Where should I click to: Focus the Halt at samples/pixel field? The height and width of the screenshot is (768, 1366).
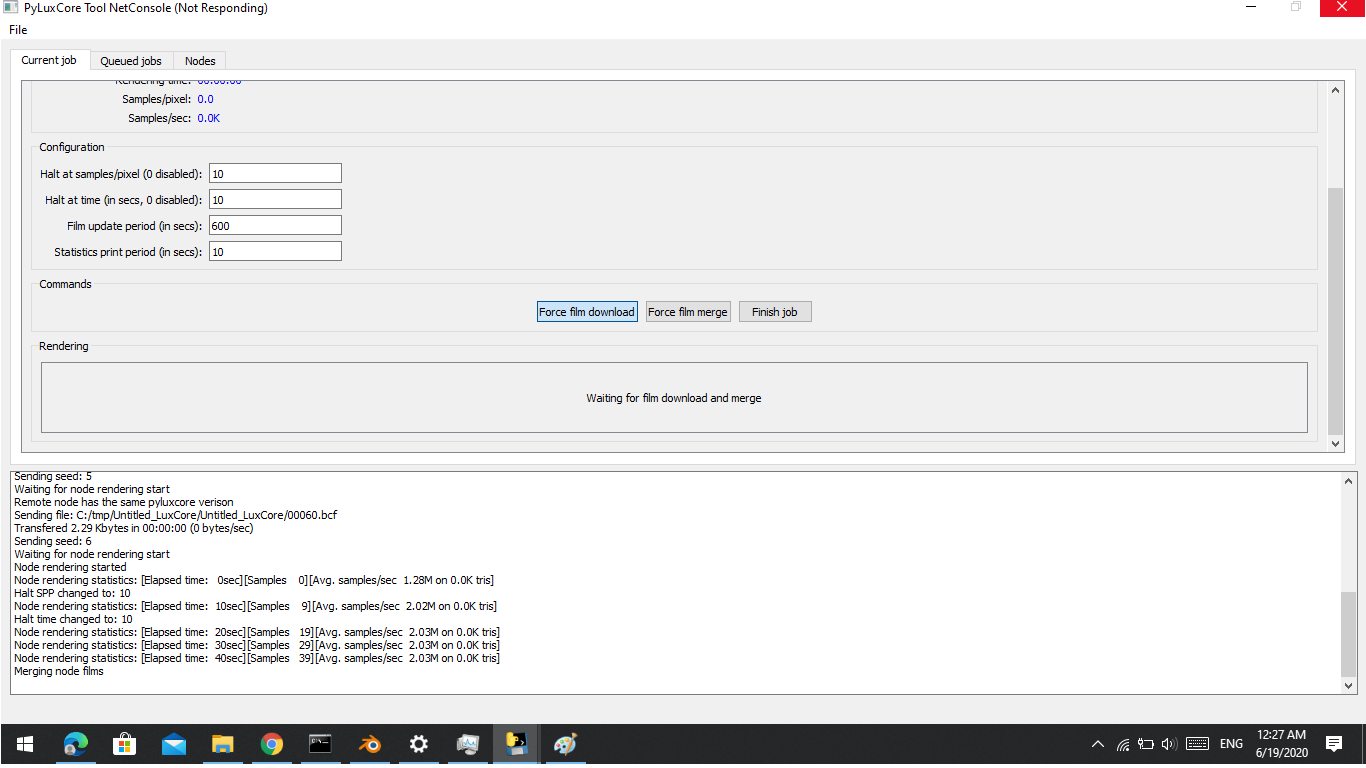pyautogui.click(x=275, y=174)
